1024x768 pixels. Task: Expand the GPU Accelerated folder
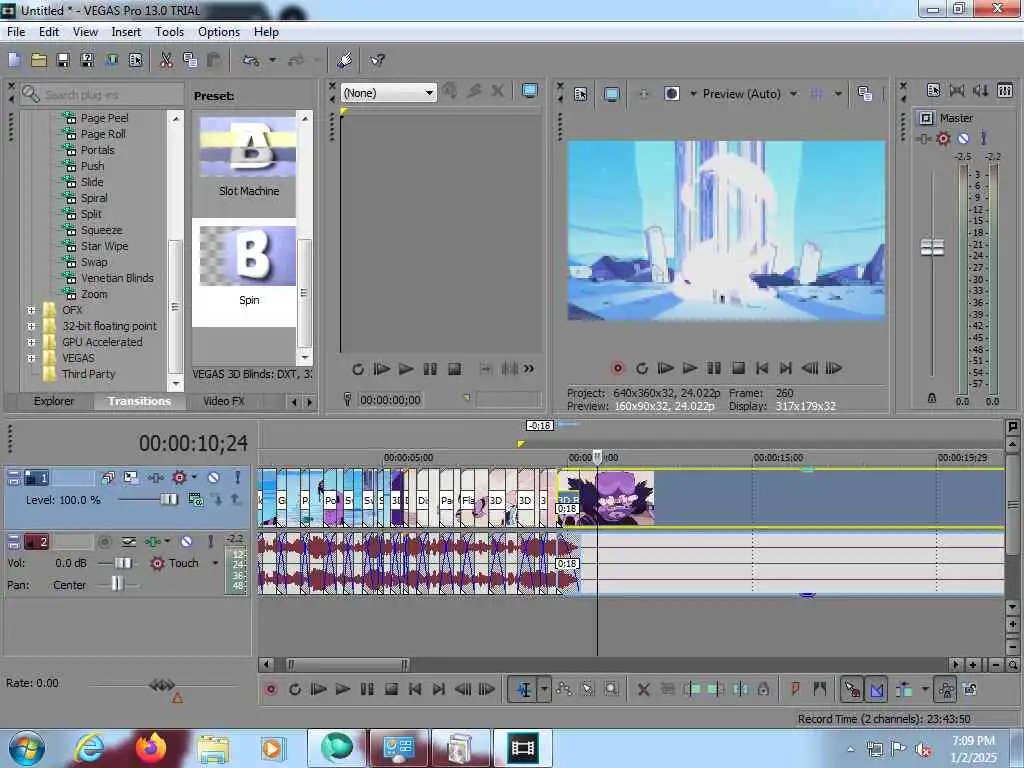coord(31,342)
